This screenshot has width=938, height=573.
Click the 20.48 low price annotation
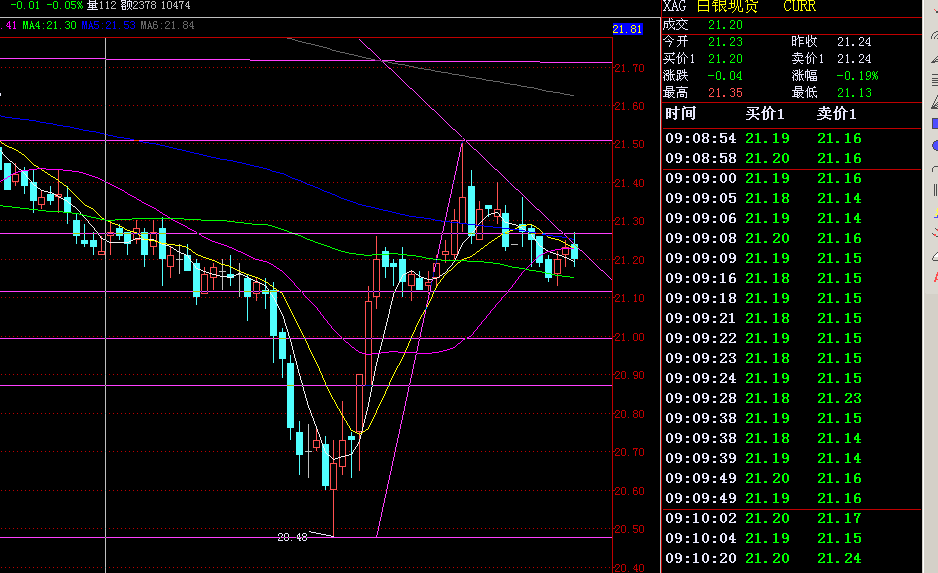[x=292, y=537]
